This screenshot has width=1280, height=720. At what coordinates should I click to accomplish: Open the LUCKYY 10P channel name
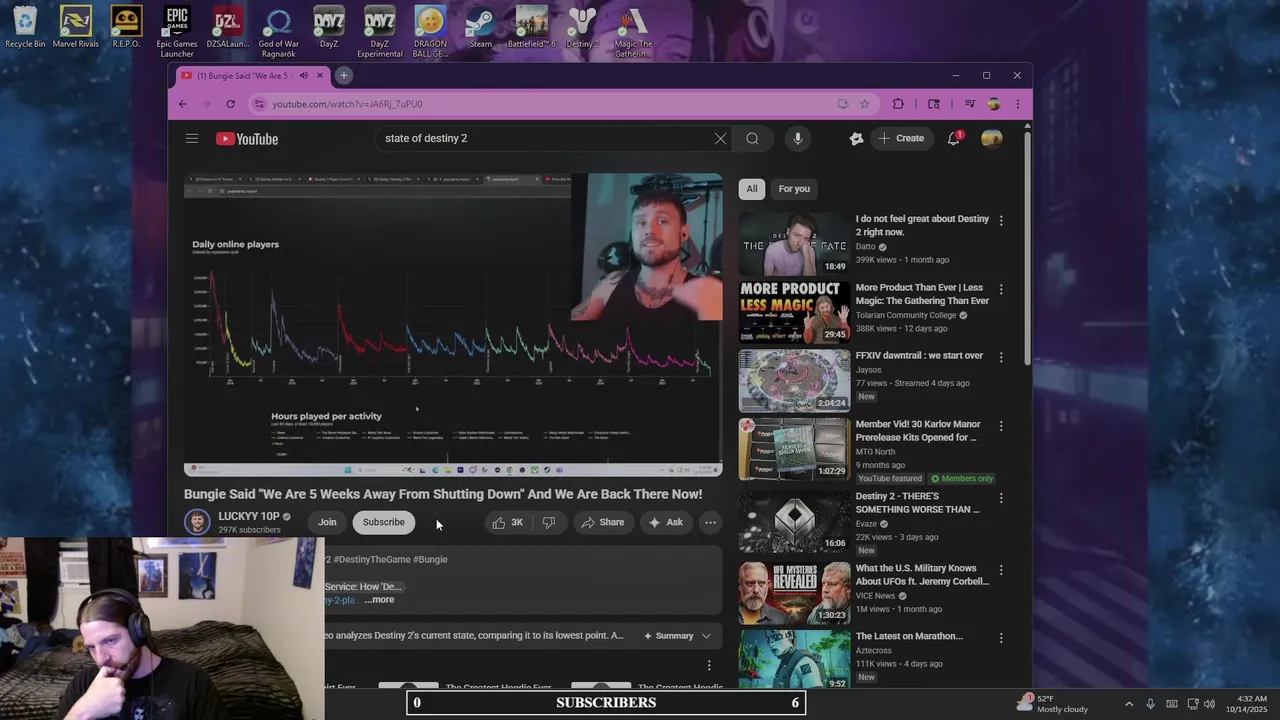(x=249, y=517)
